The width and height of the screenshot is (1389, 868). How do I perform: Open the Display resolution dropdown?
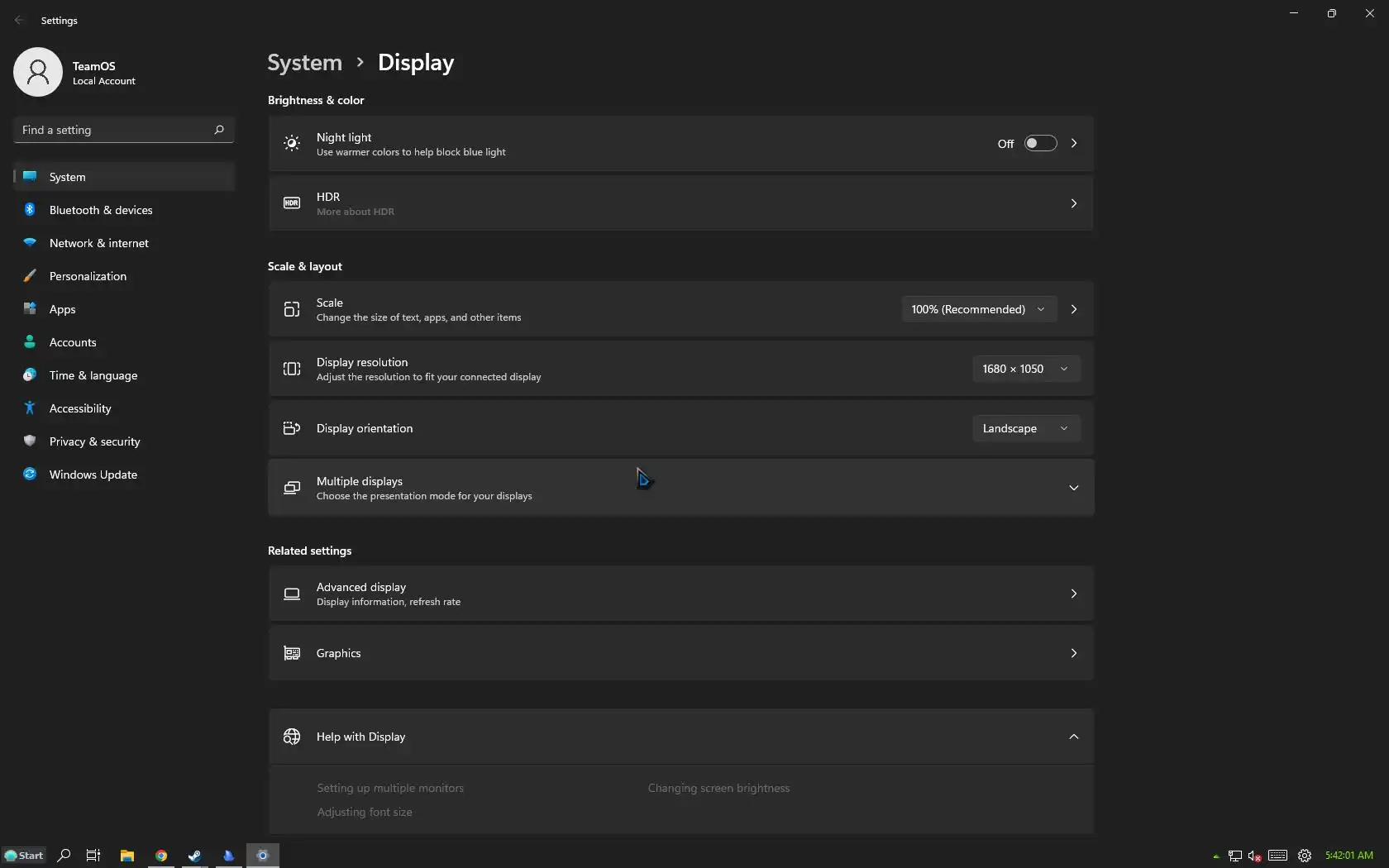tap(1025, 369)
